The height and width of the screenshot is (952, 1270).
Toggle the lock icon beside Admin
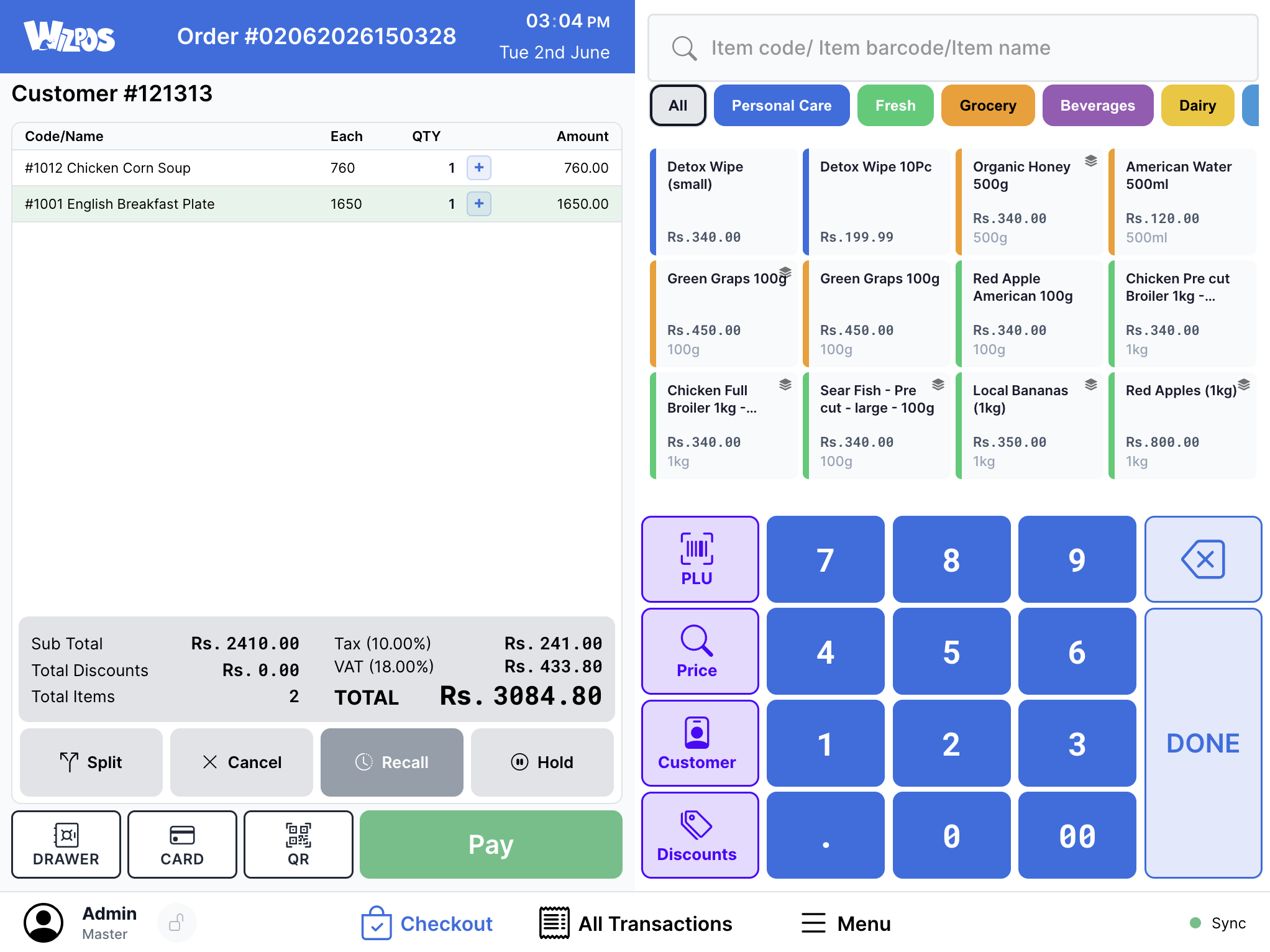(x=176, y=923)
